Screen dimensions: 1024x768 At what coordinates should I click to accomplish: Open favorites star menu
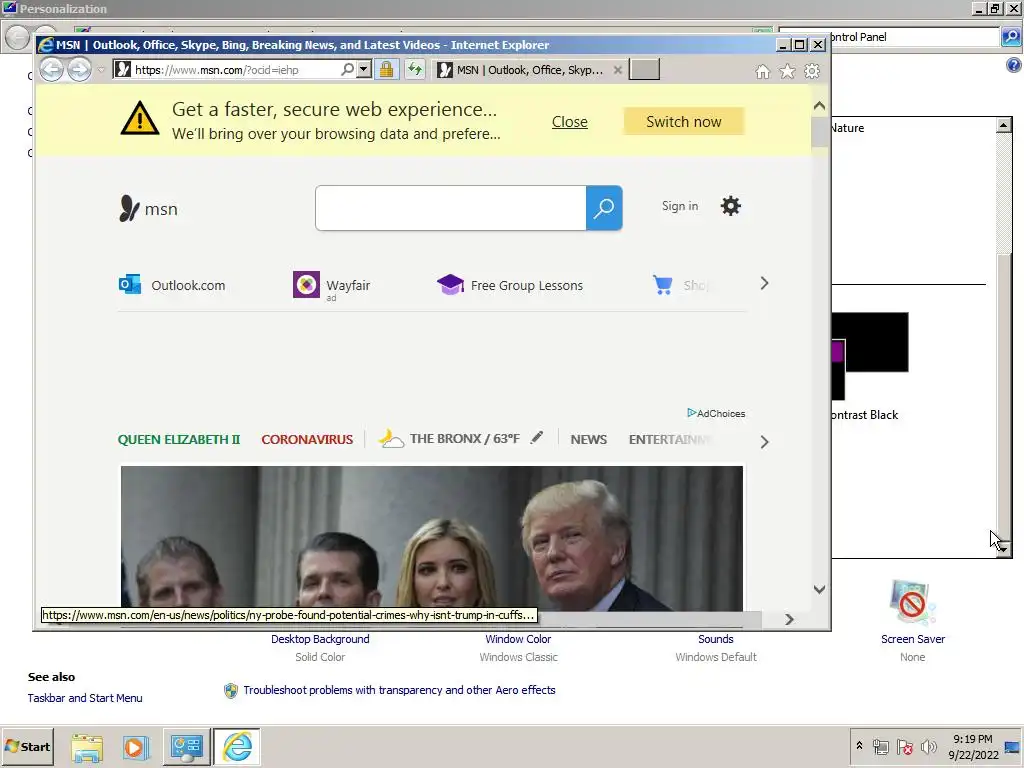click(x=787, y=71)
